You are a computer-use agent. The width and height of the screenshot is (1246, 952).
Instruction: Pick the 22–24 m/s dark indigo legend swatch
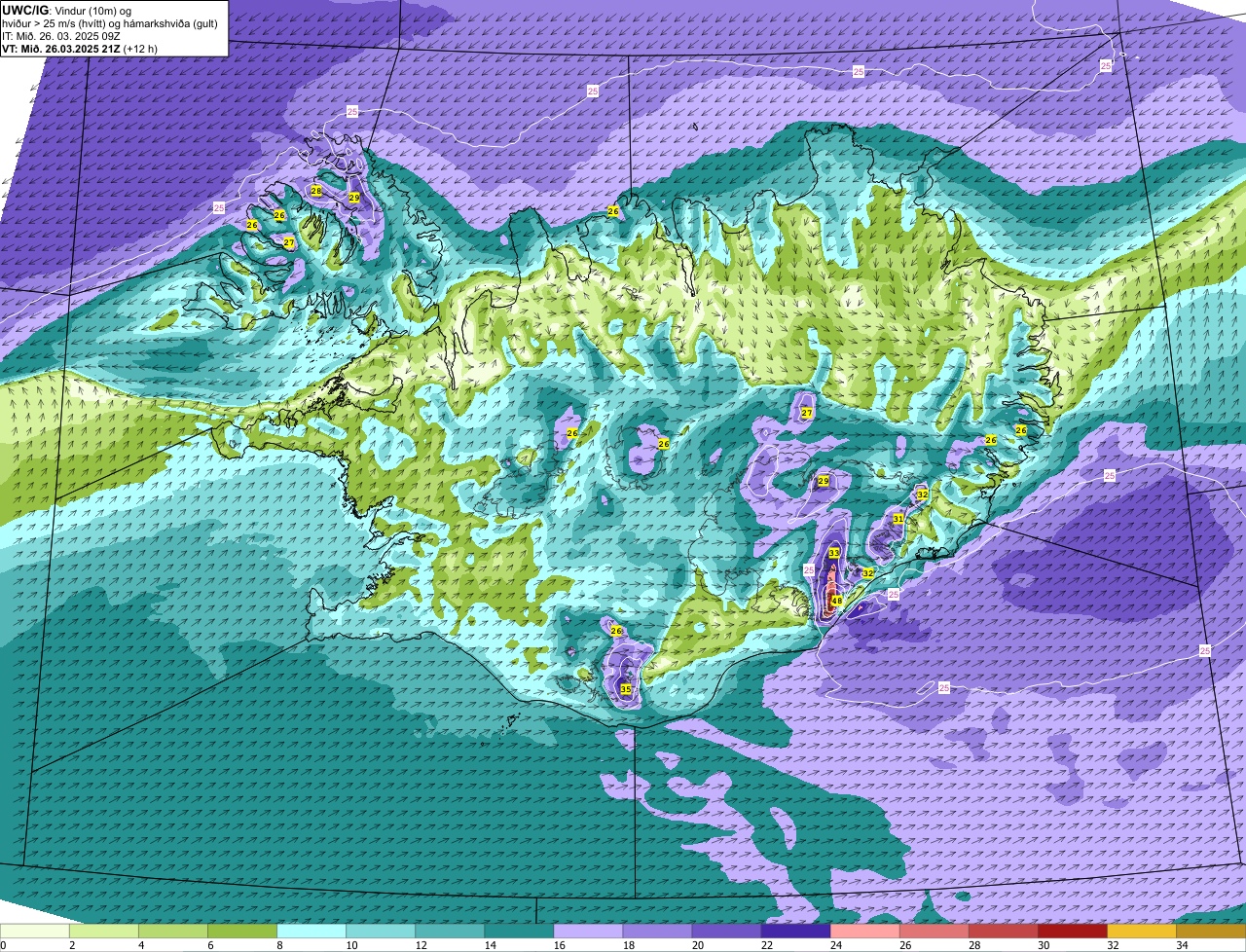(x=795, y=931)
